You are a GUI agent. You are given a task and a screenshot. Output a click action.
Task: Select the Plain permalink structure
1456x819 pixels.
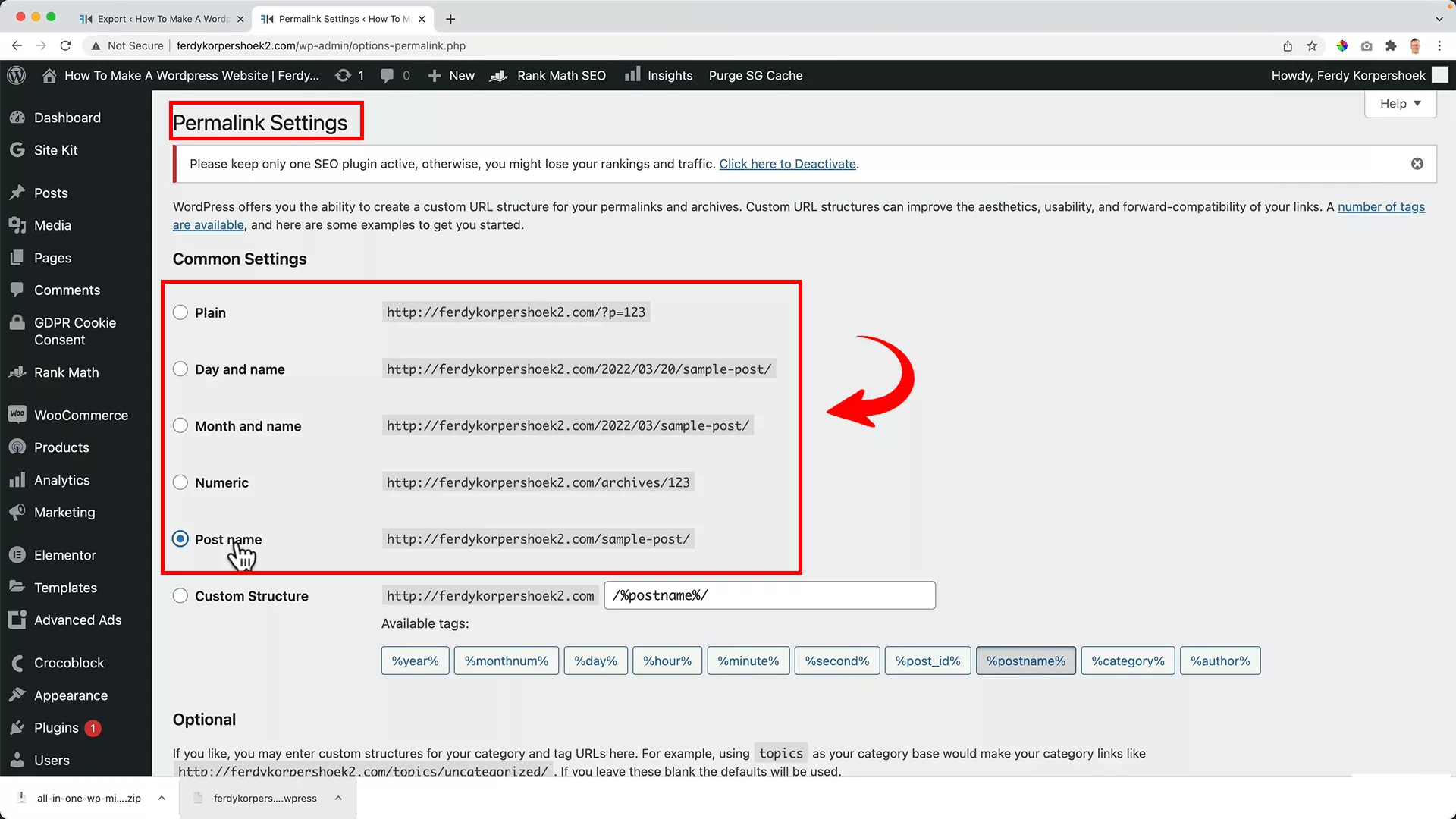[180, 312]
